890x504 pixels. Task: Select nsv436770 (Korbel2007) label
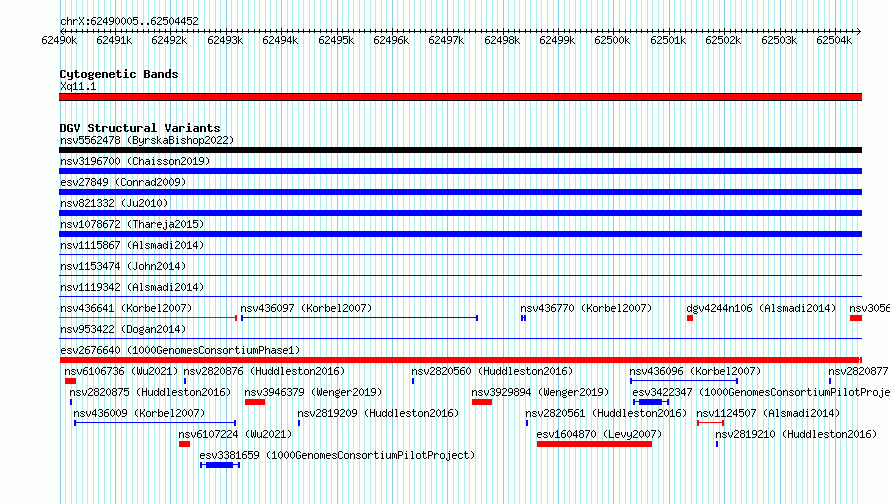586,308
